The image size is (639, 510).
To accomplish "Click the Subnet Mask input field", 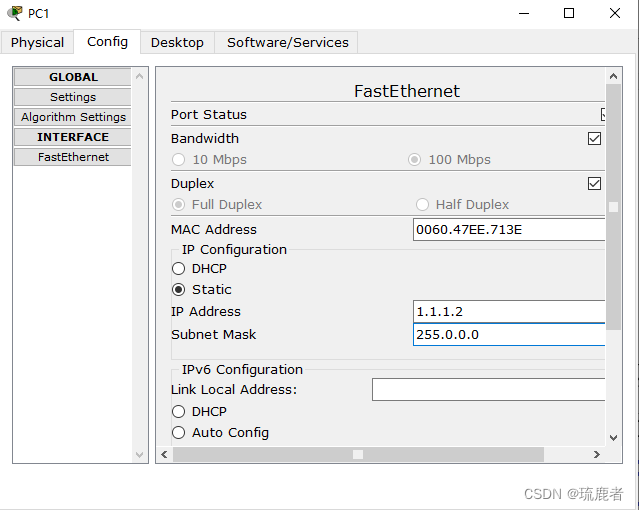I will point(509,335).
